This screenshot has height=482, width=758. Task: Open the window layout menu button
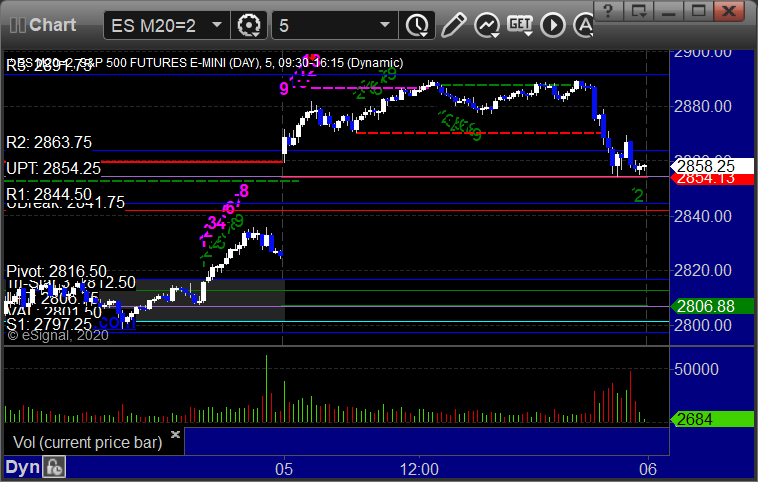coord(638,11)
